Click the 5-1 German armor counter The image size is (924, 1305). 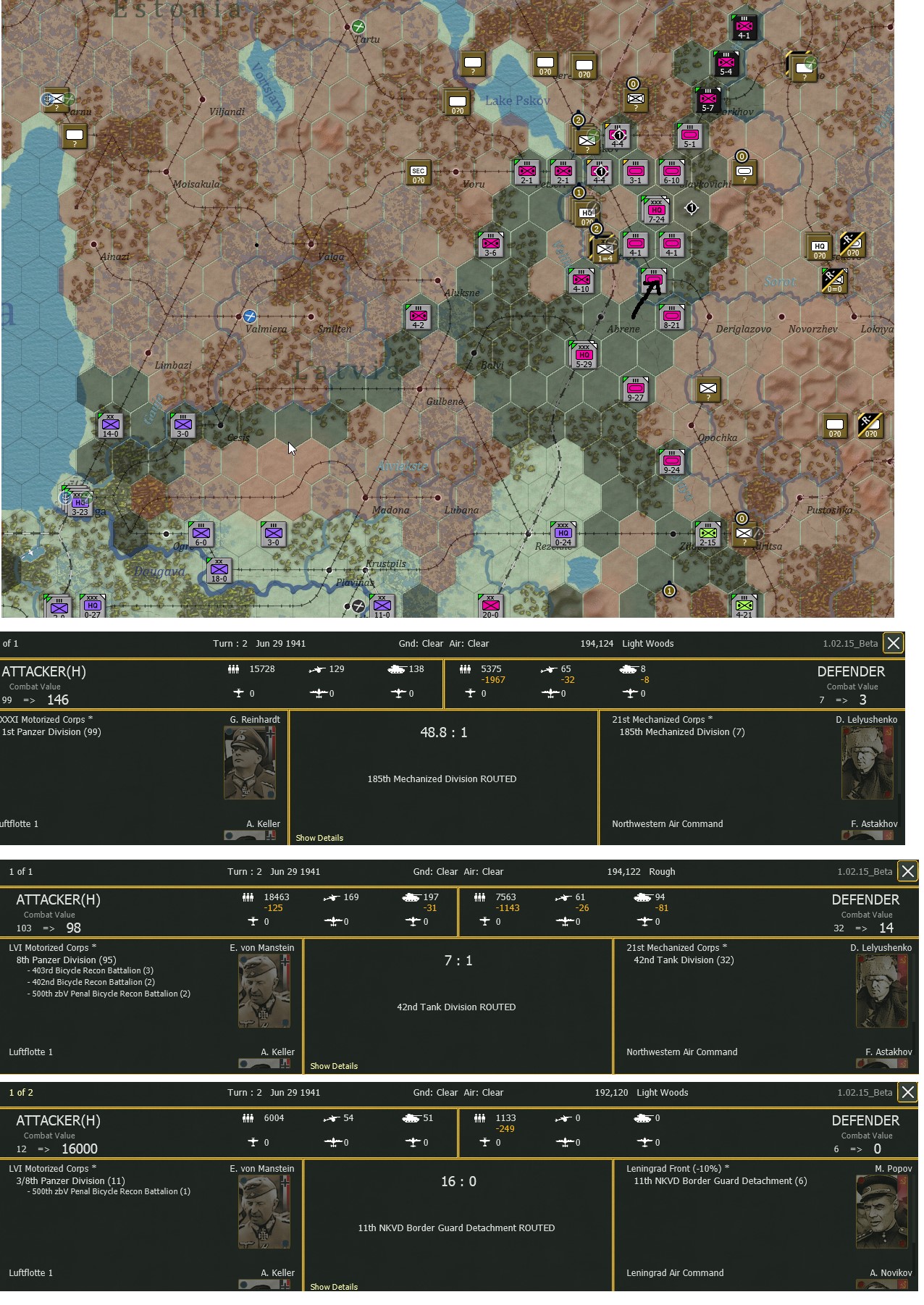pos(689,136)
